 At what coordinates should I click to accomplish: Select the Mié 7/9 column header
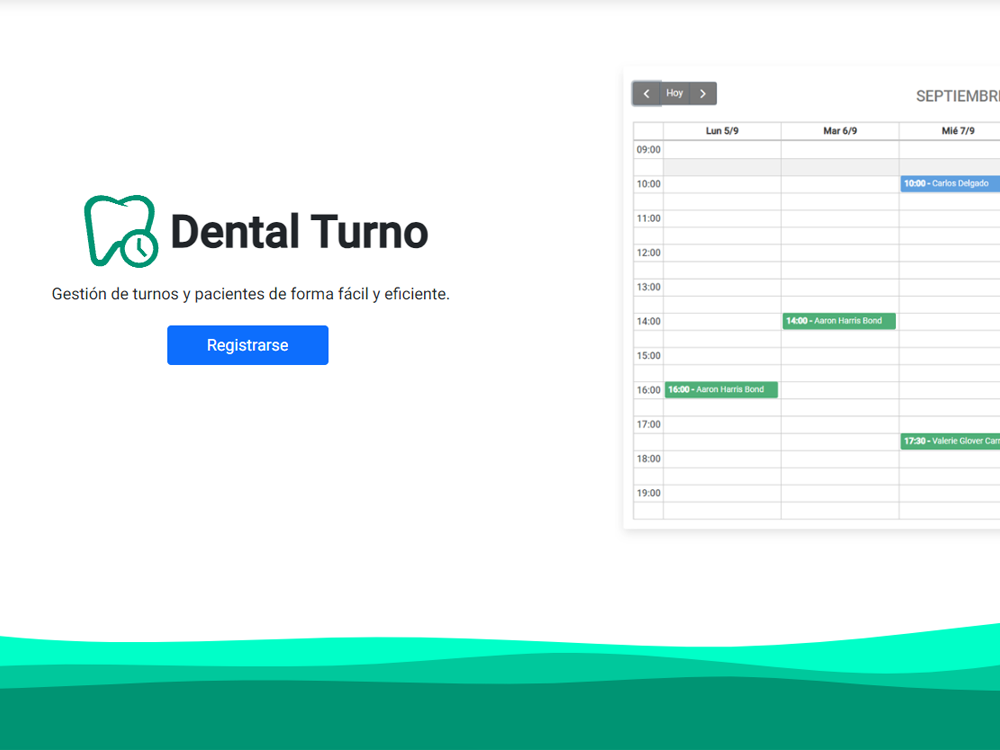pos(950,131)
